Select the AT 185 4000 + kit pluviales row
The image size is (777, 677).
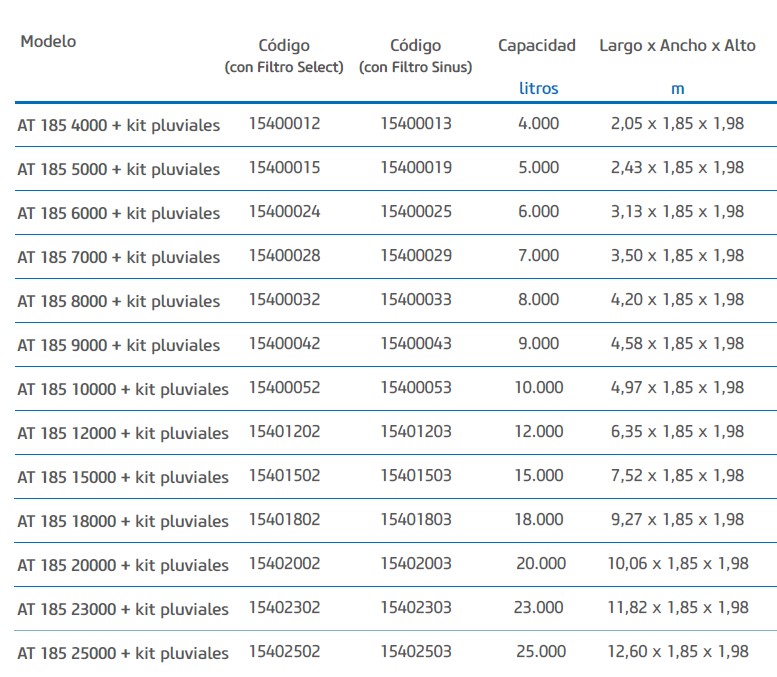[118, 125]
